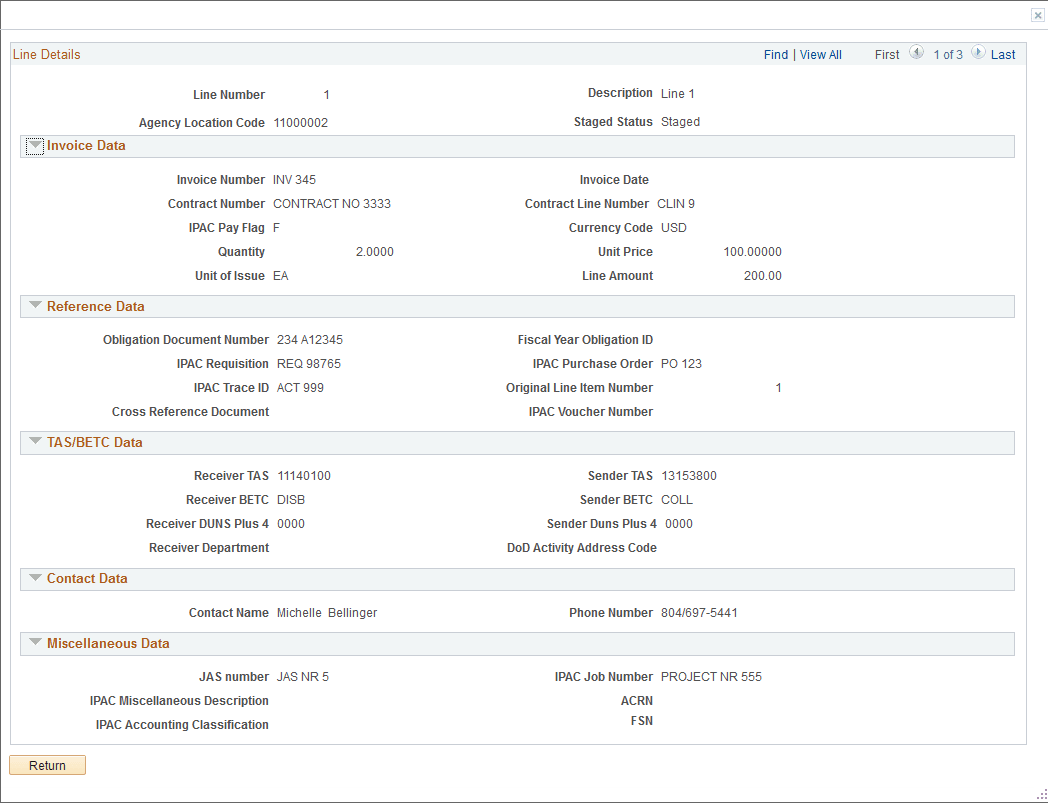The height and width of the screenshot is (803, 1048).
Task: Collapse the TAS/BETC Data section arrow icon
Action: click(34, 442)
